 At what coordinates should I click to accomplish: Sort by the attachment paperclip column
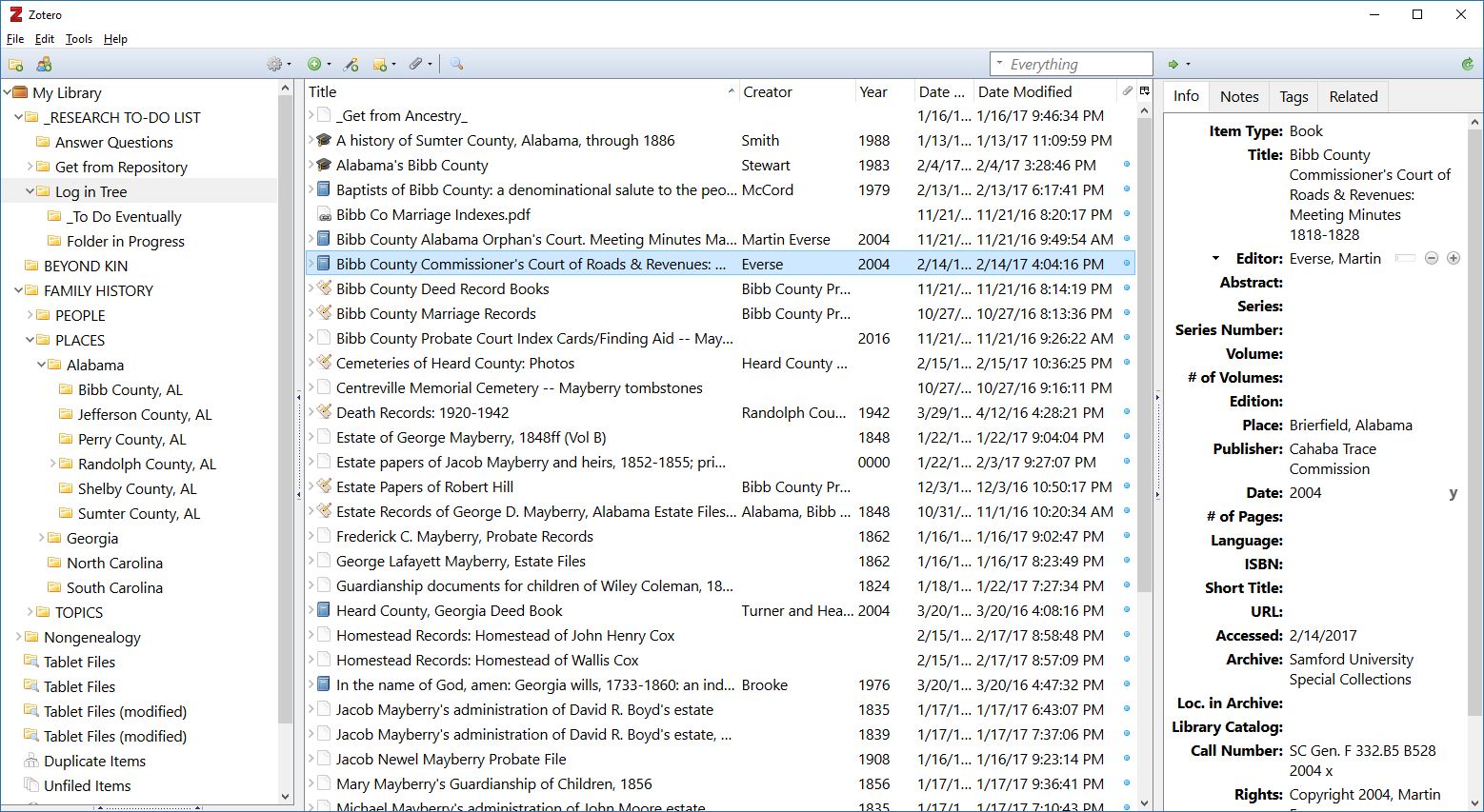coord(1127,91)
